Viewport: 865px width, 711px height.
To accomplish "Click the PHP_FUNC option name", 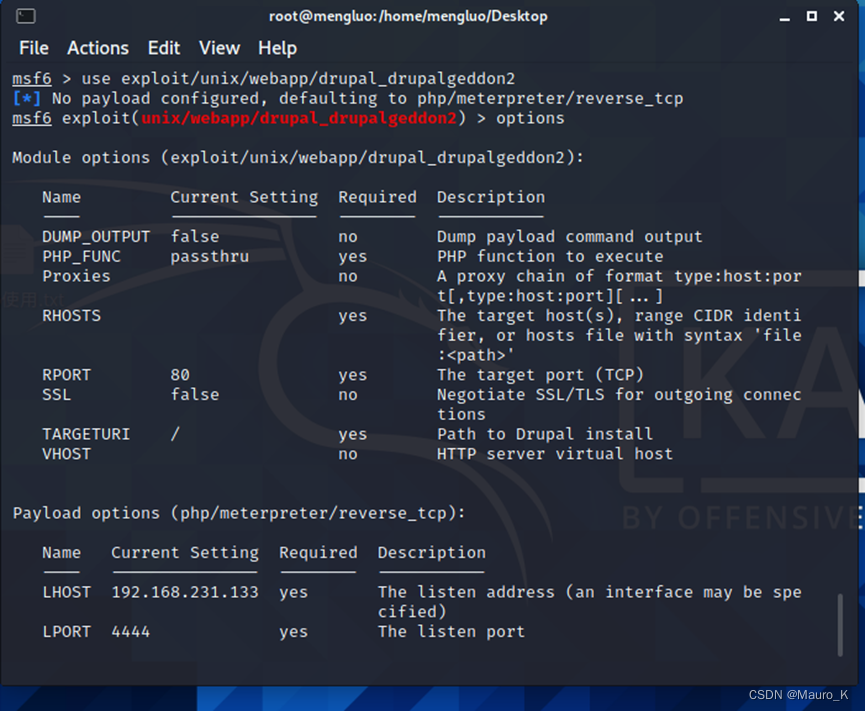I will [x=81, y=256].
